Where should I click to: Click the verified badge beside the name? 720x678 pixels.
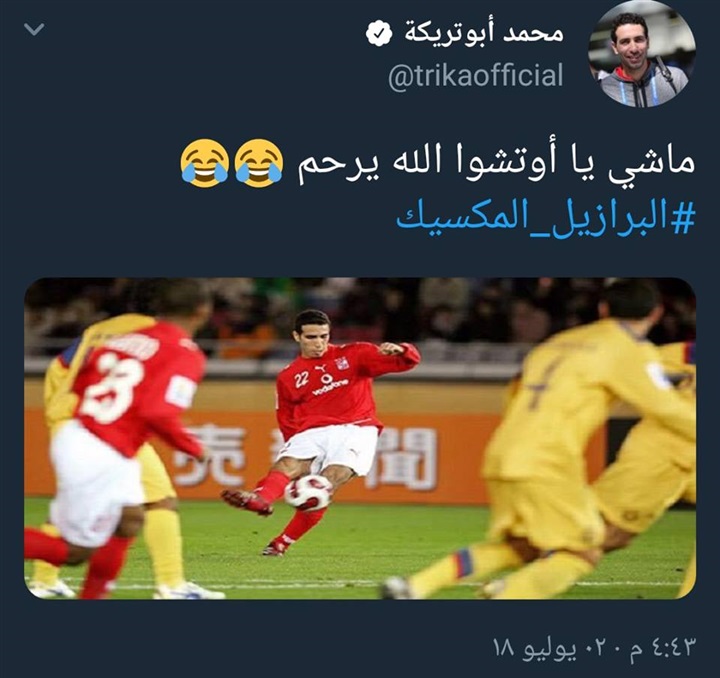(379, 34)
